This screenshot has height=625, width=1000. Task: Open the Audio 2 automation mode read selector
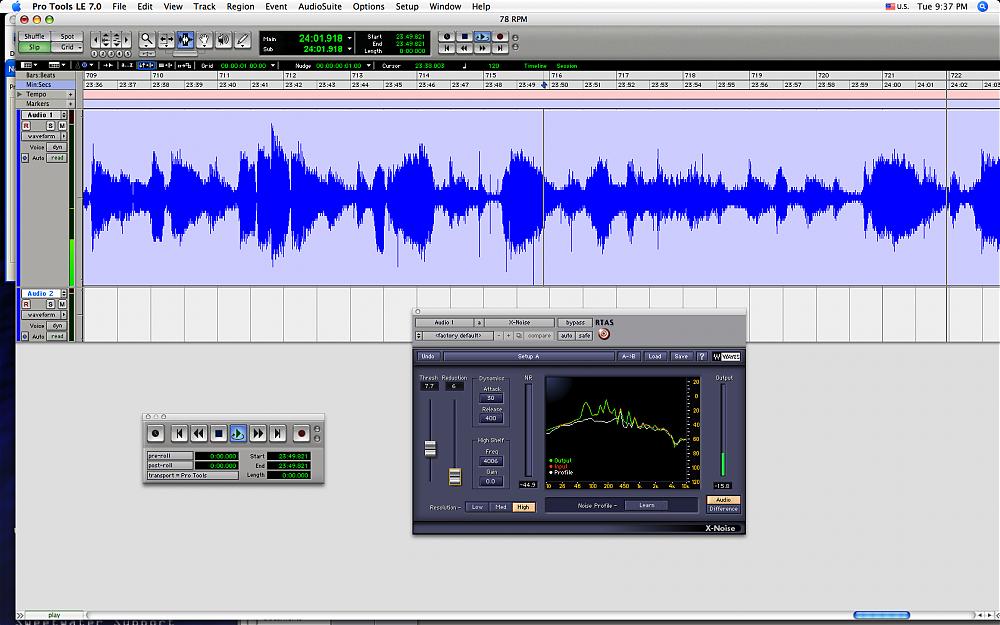(x=57, y=336)
